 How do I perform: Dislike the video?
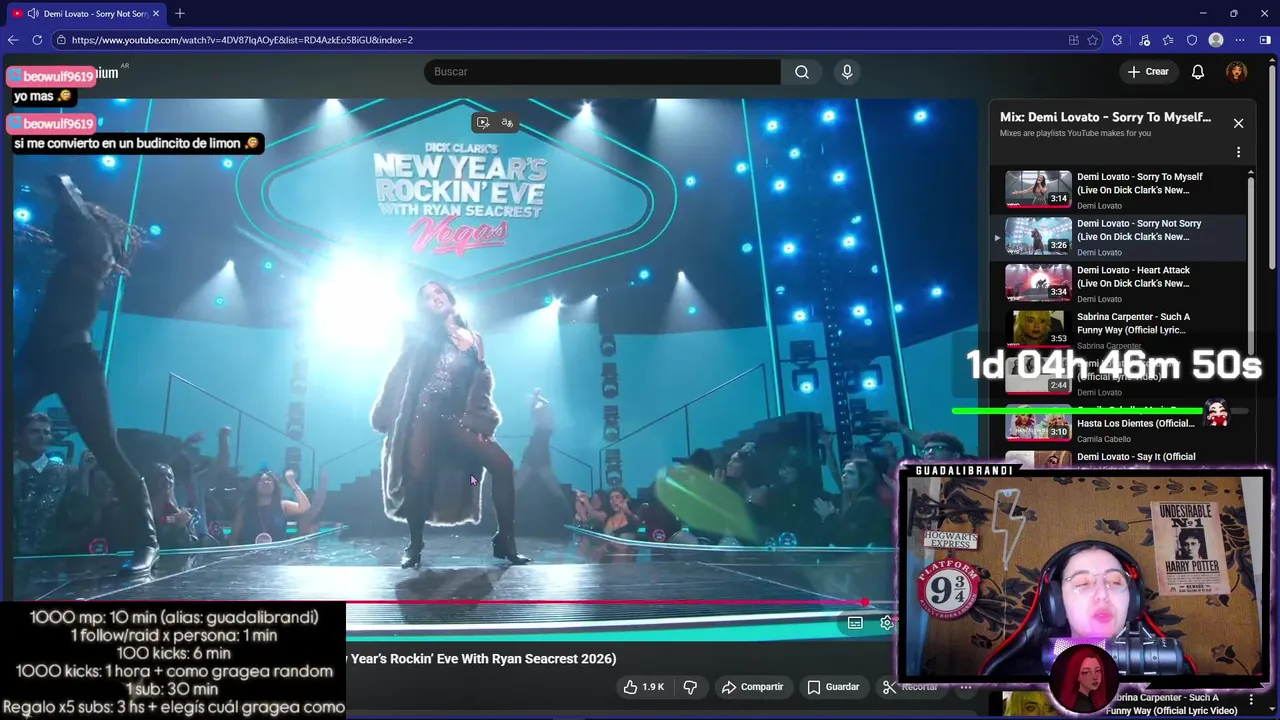[689, 687]
